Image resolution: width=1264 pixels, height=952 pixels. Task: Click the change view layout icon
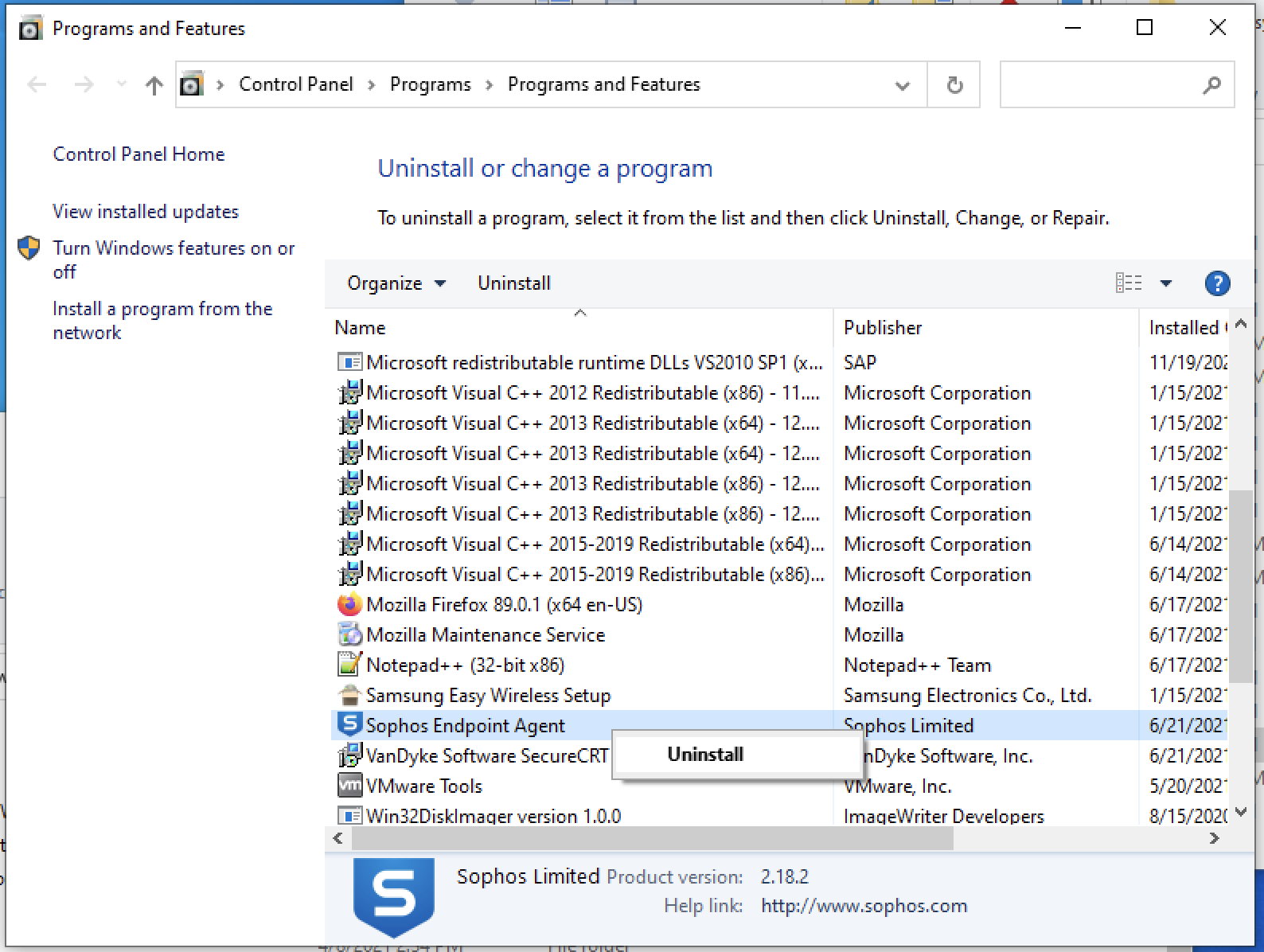[1129, 283]
